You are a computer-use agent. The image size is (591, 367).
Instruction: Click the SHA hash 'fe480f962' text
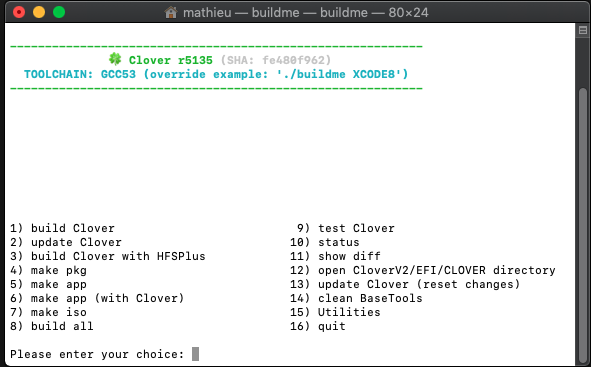293,60
